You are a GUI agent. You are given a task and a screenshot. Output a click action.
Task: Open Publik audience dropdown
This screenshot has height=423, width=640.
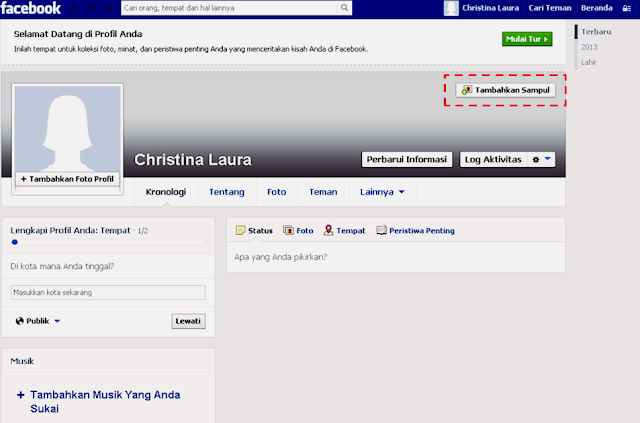pos(38,321)
